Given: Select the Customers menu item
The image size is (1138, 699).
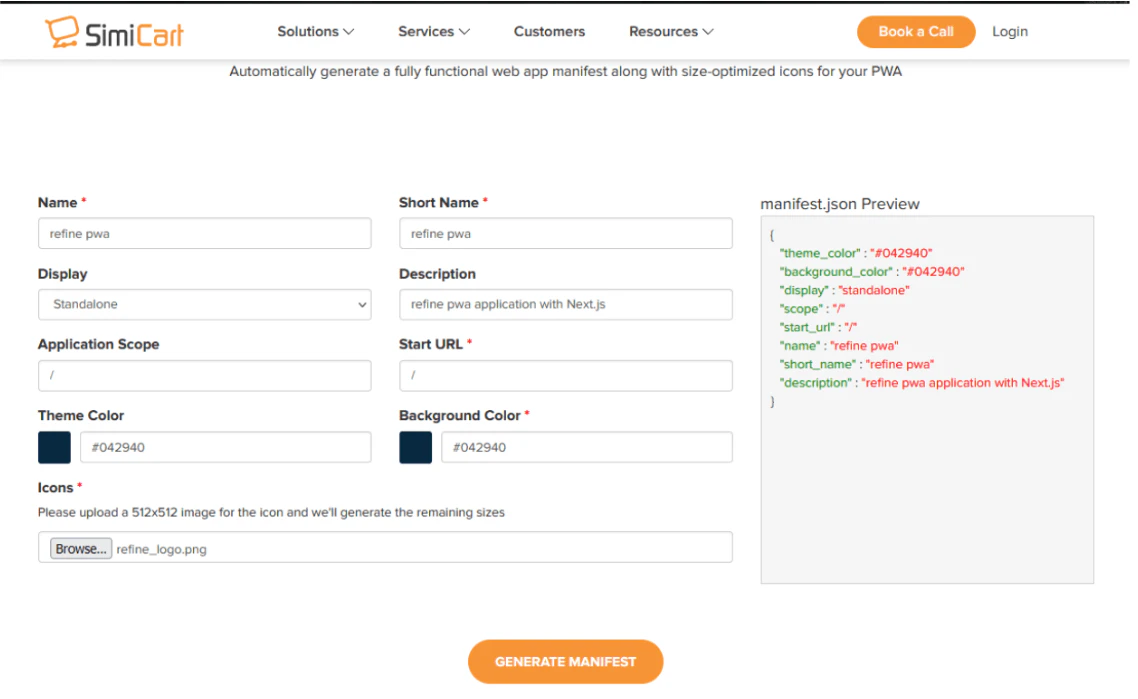Looking at the screenshot, I should 549,31.
